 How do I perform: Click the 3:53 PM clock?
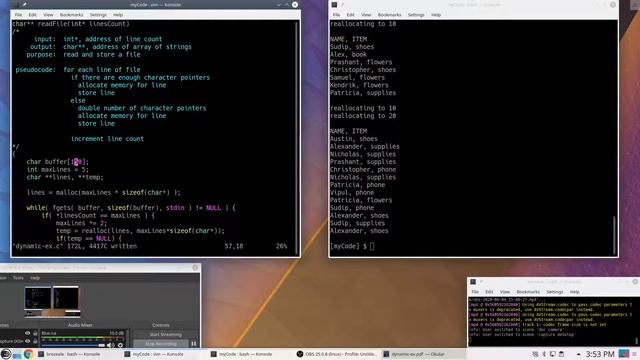[x=600, y=354]
